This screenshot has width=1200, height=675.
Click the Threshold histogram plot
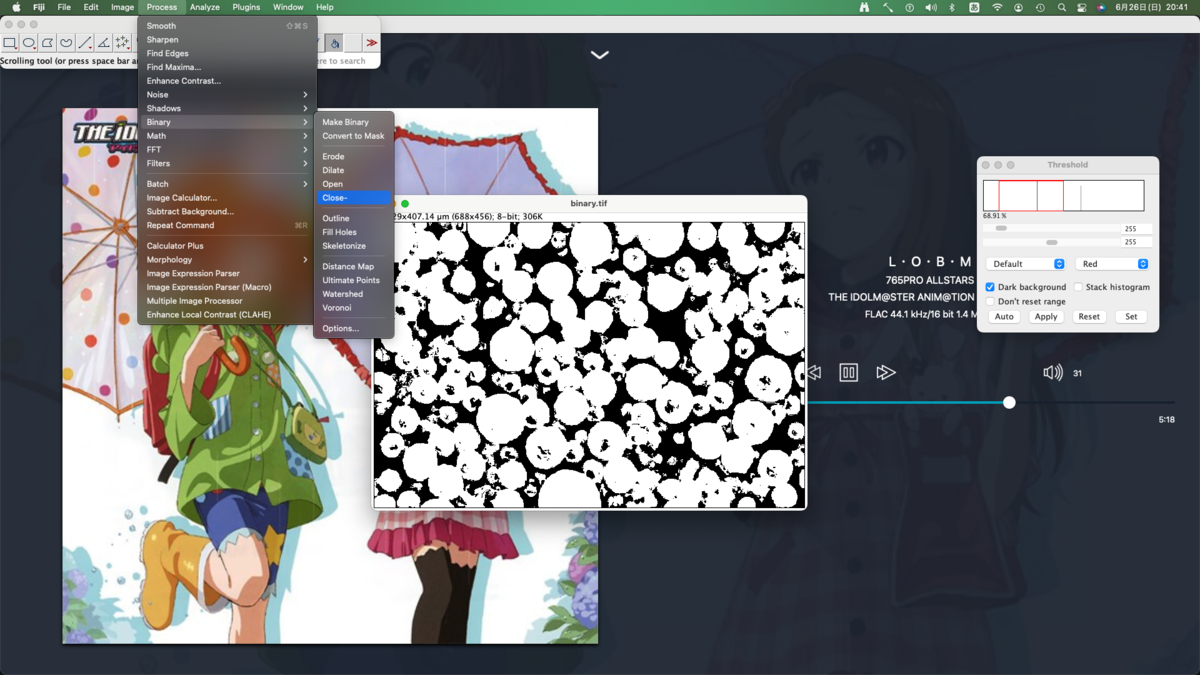point(1064,196)
